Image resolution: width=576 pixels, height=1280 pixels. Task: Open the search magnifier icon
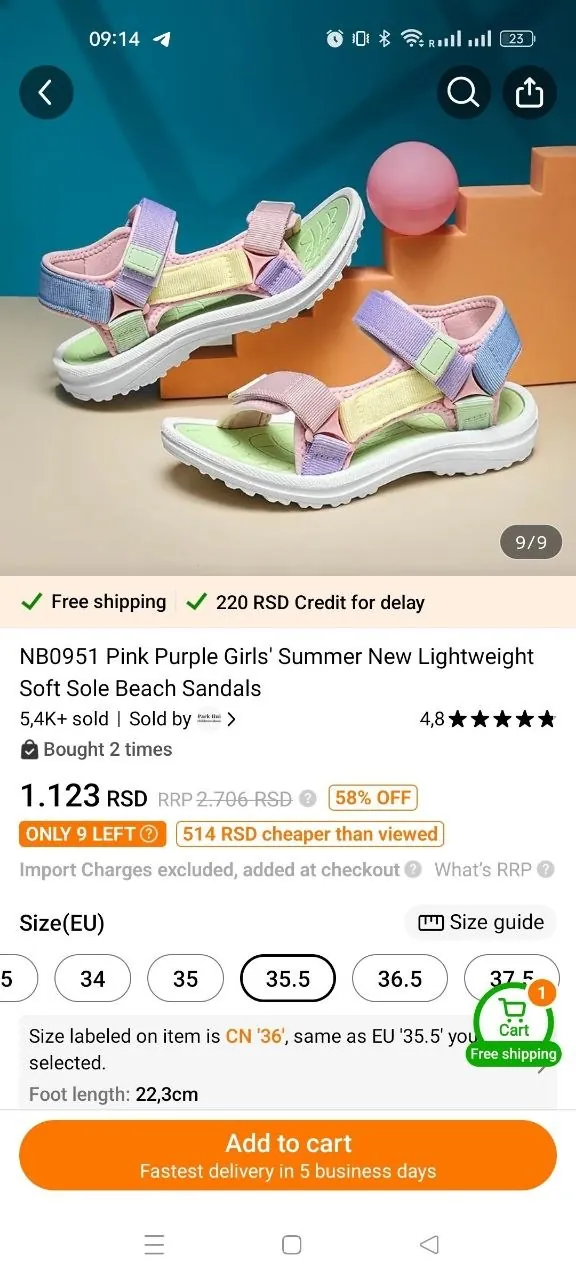pyautogui.click(x=463, y=92)
